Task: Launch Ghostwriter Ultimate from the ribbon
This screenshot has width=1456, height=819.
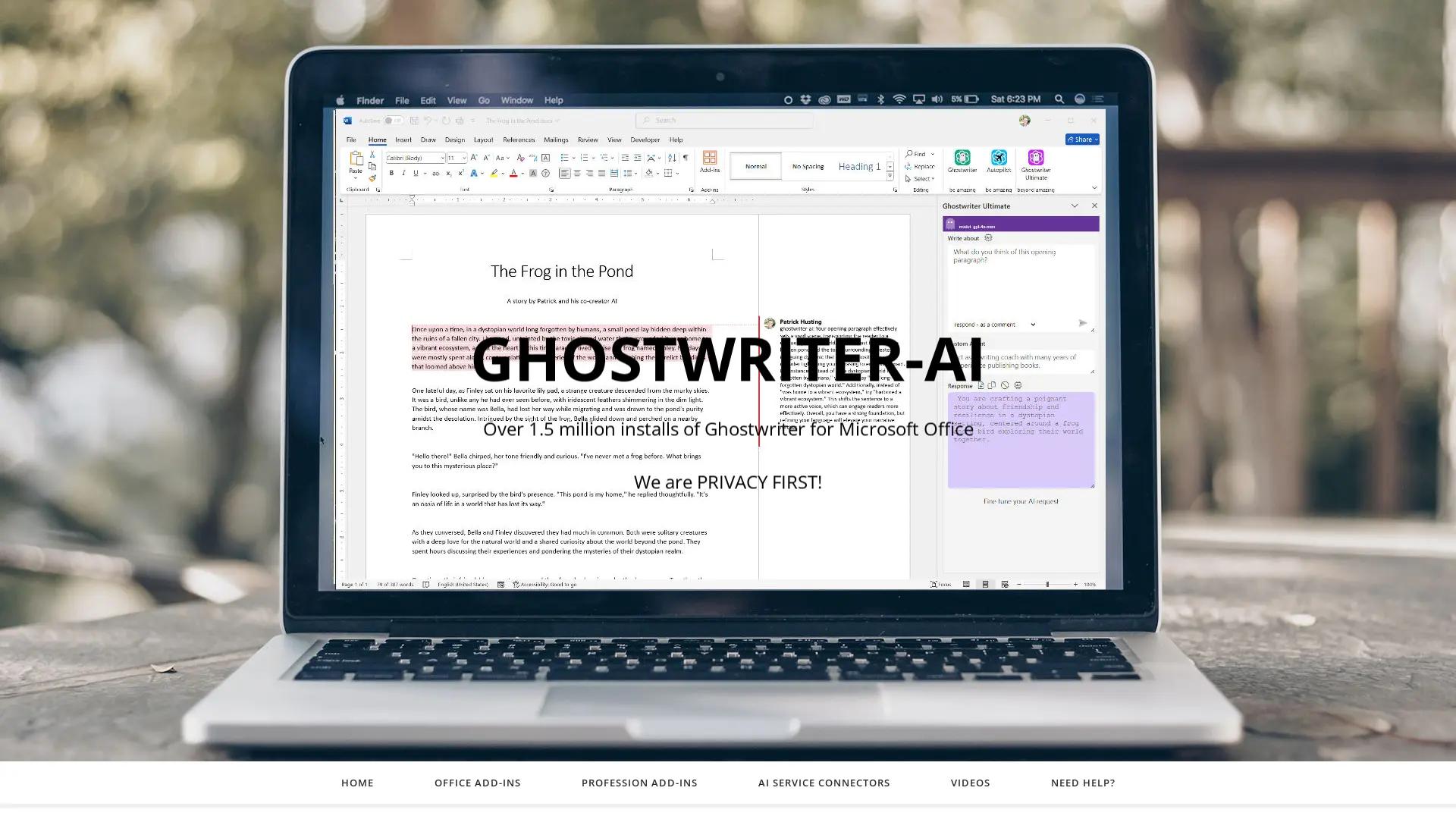Action: 1036,159
